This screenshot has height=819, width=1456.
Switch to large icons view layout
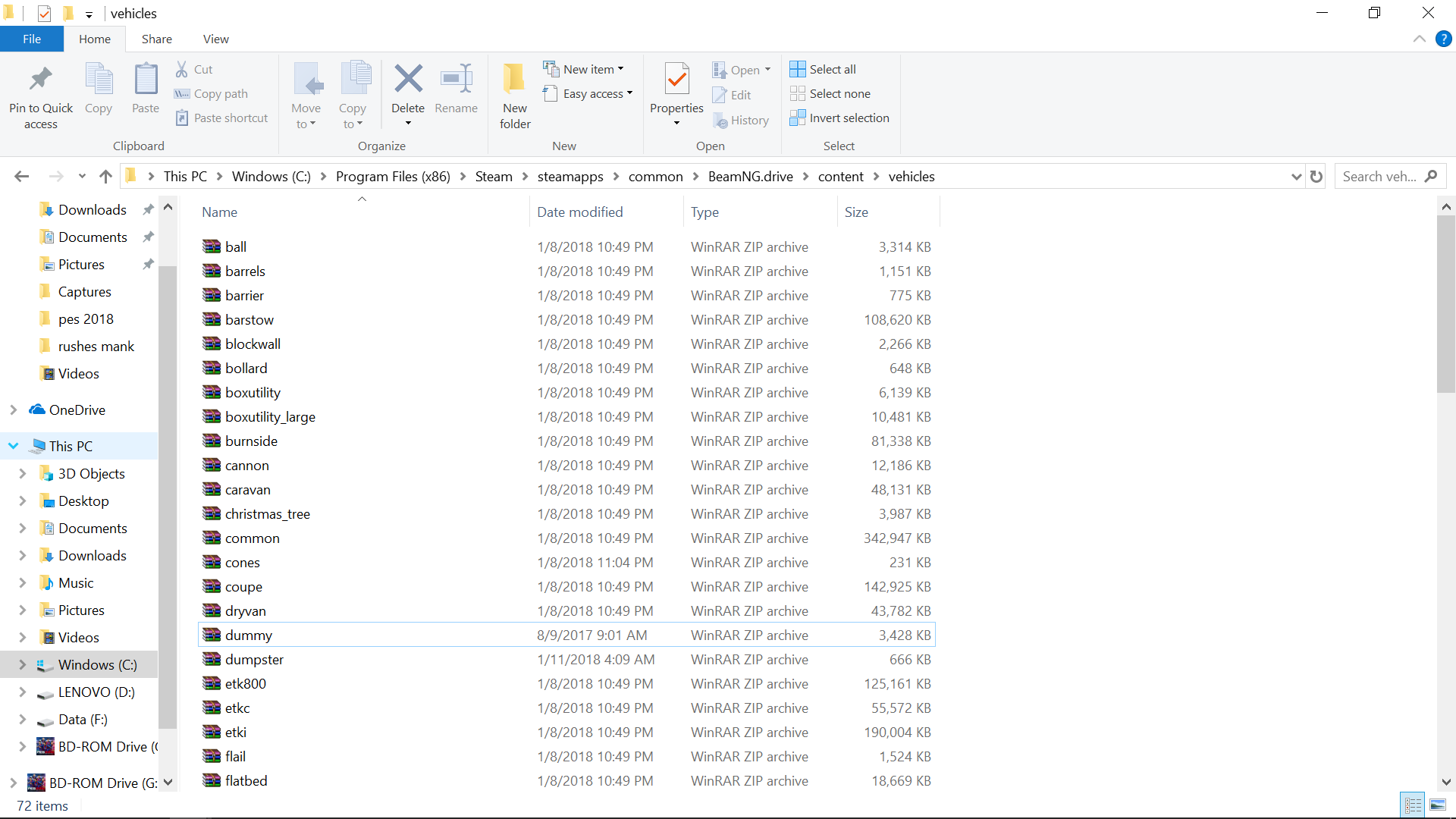click(1437, 805)
